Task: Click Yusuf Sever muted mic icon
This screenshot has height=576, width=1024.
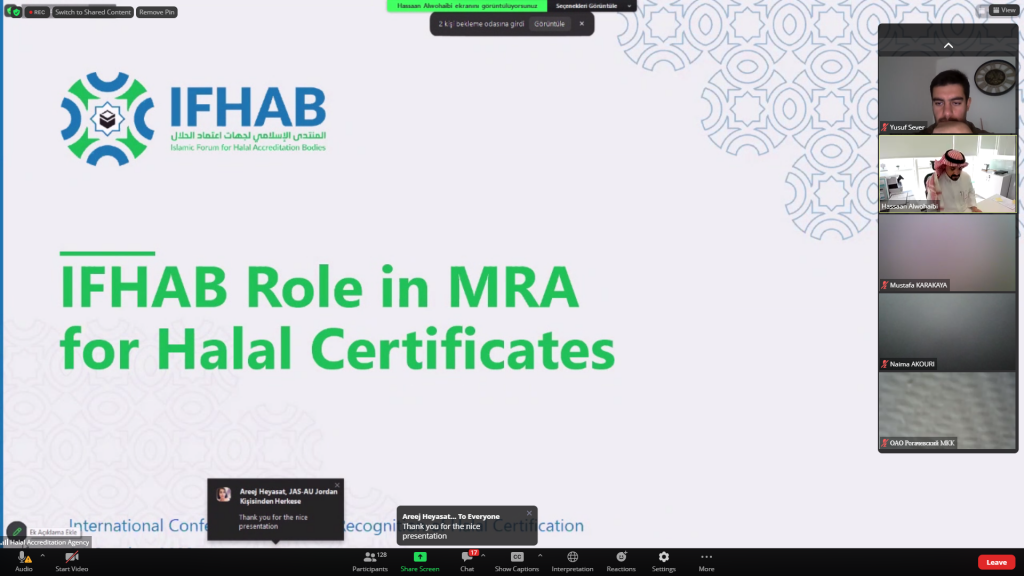Action: click(885, 127)
